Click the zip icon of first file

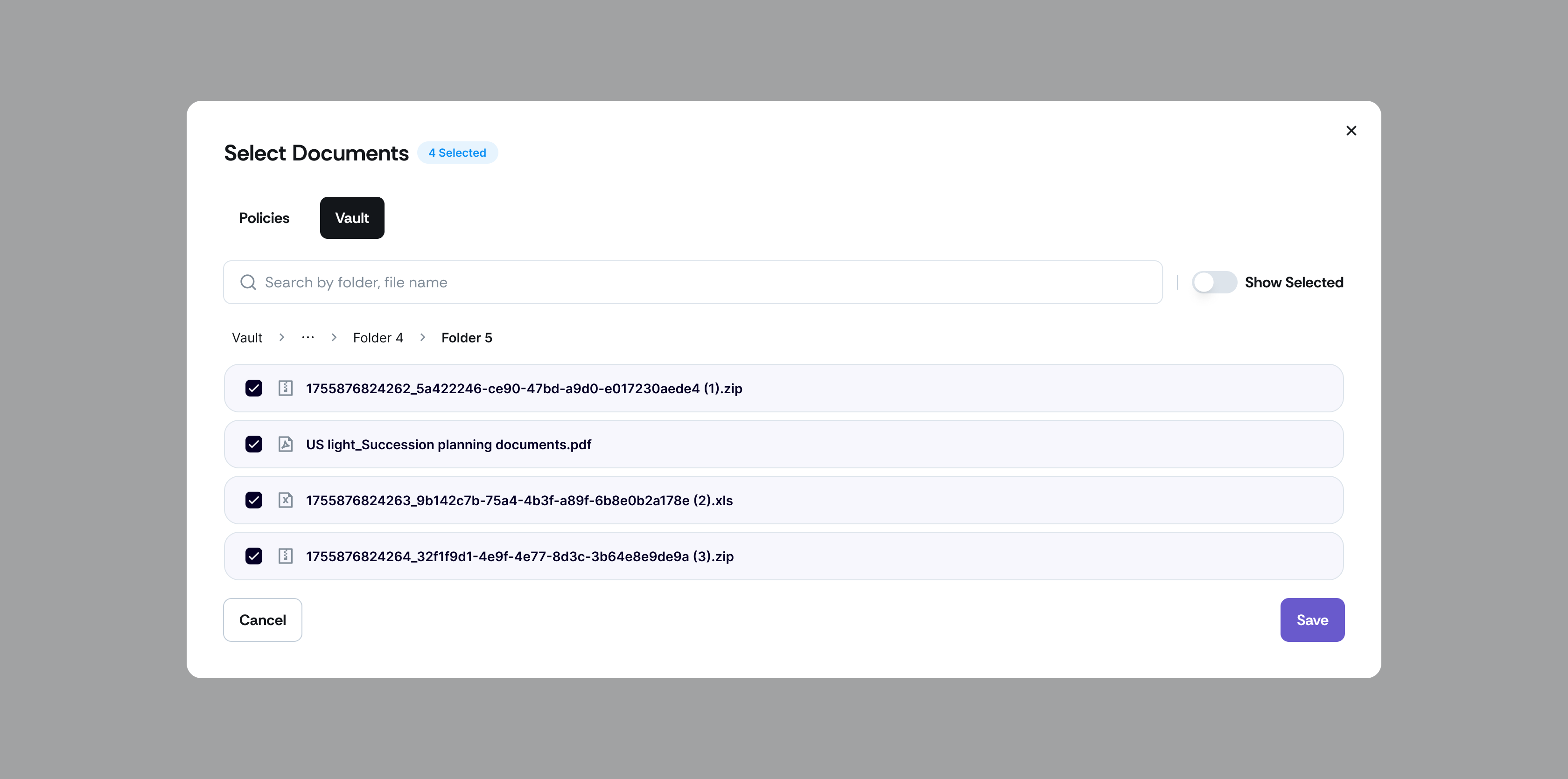coord(286,388)
